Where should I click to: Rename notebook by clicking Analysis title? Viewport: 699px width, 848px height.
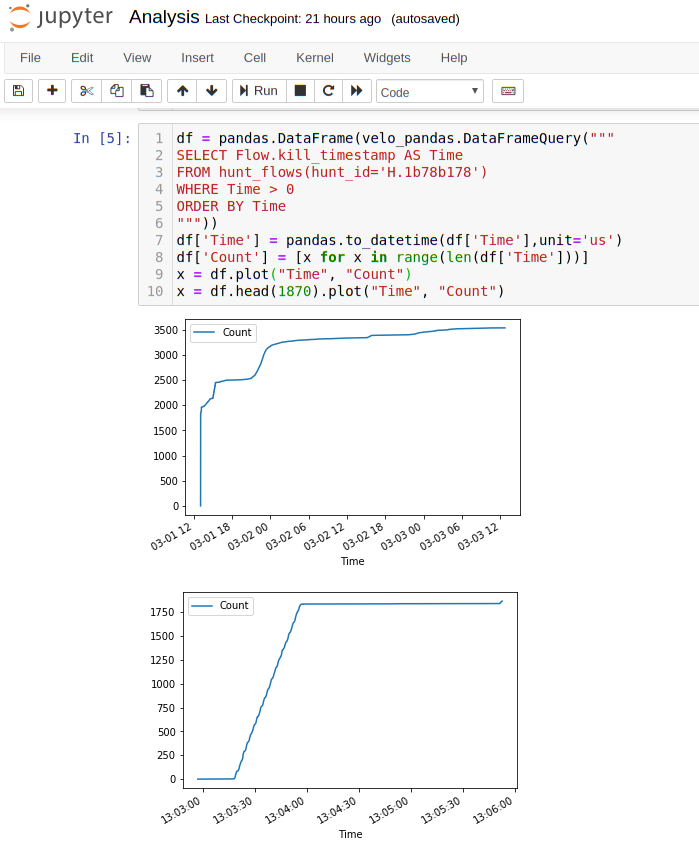tap(164, 17)
